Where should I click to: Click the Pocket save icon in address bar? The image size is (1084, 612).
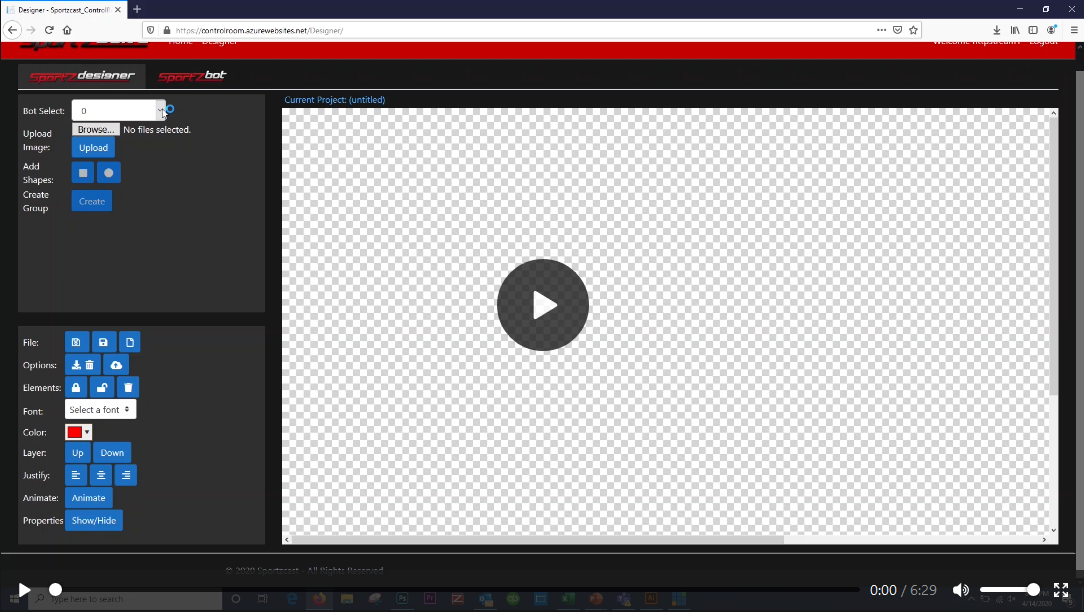coord(897,30)
